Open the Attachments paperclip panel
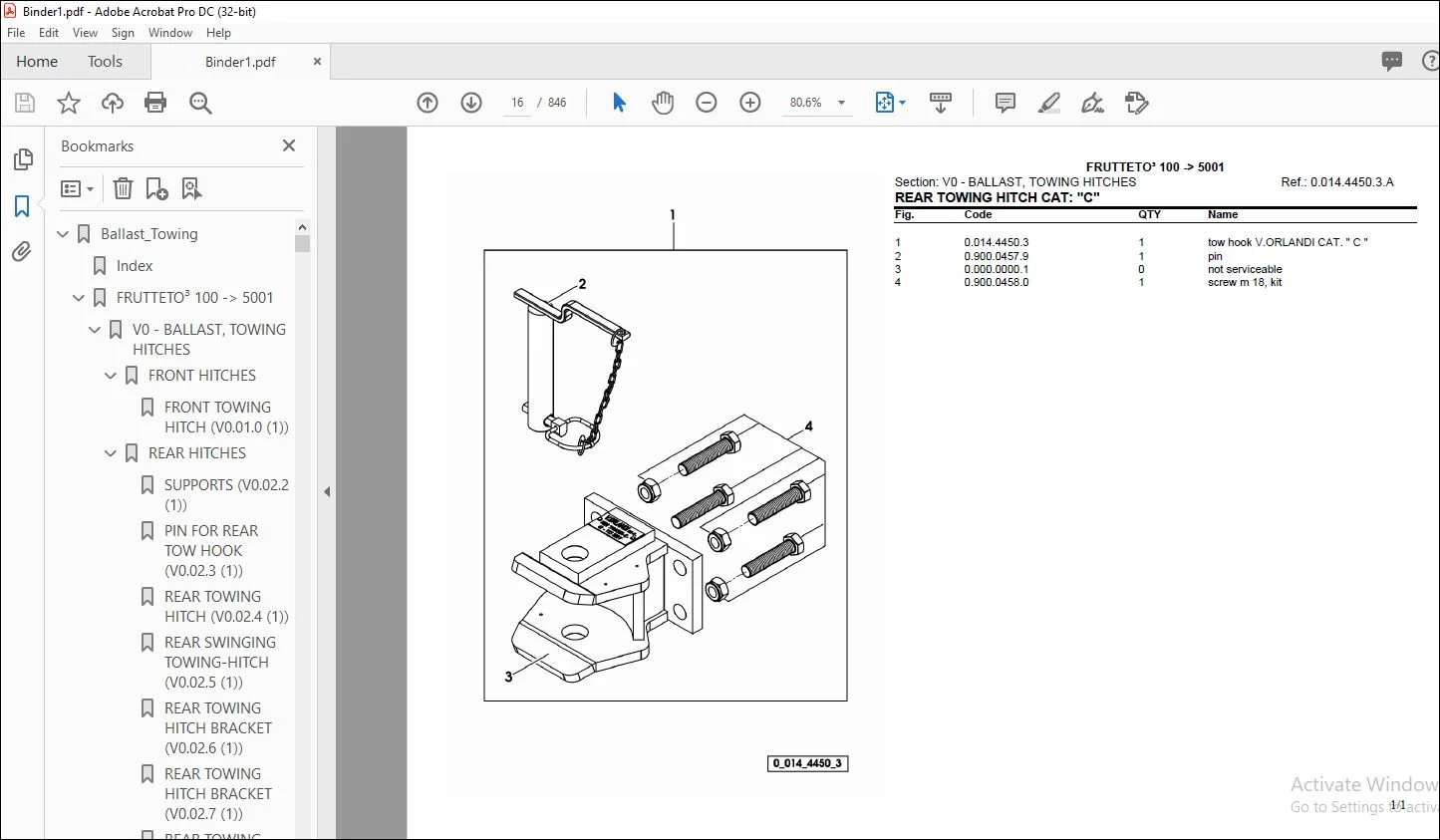 point(22,252)
